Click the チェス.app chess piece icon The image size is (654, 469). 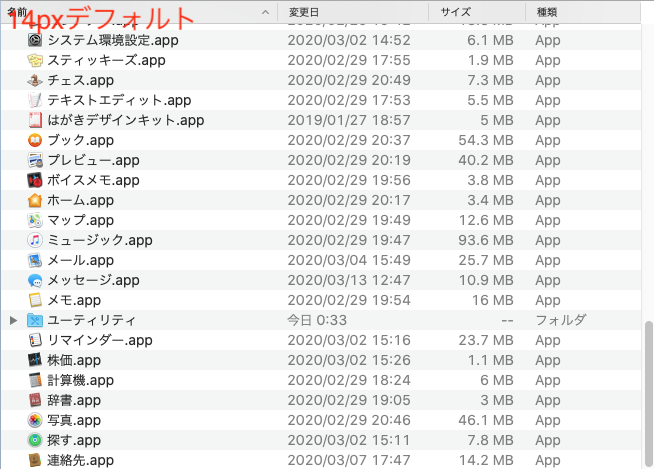(35, 80)
